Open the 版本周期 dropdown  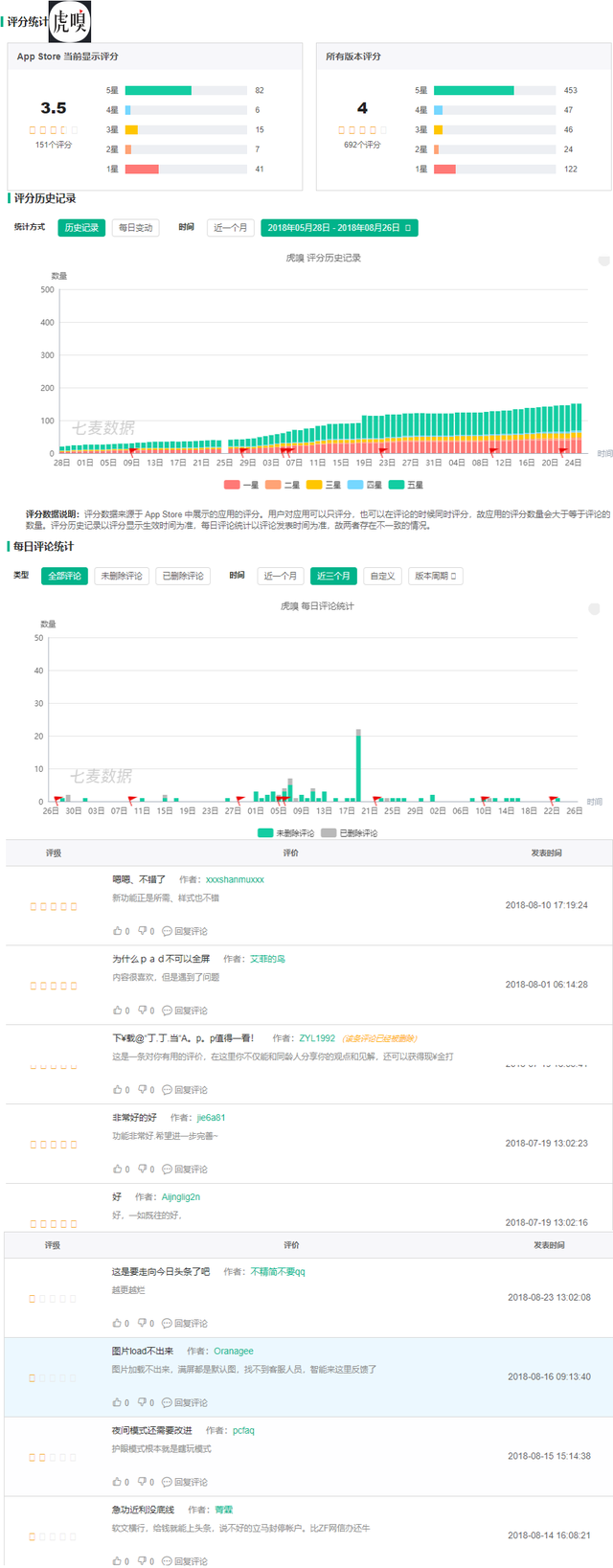click(436, 576)
